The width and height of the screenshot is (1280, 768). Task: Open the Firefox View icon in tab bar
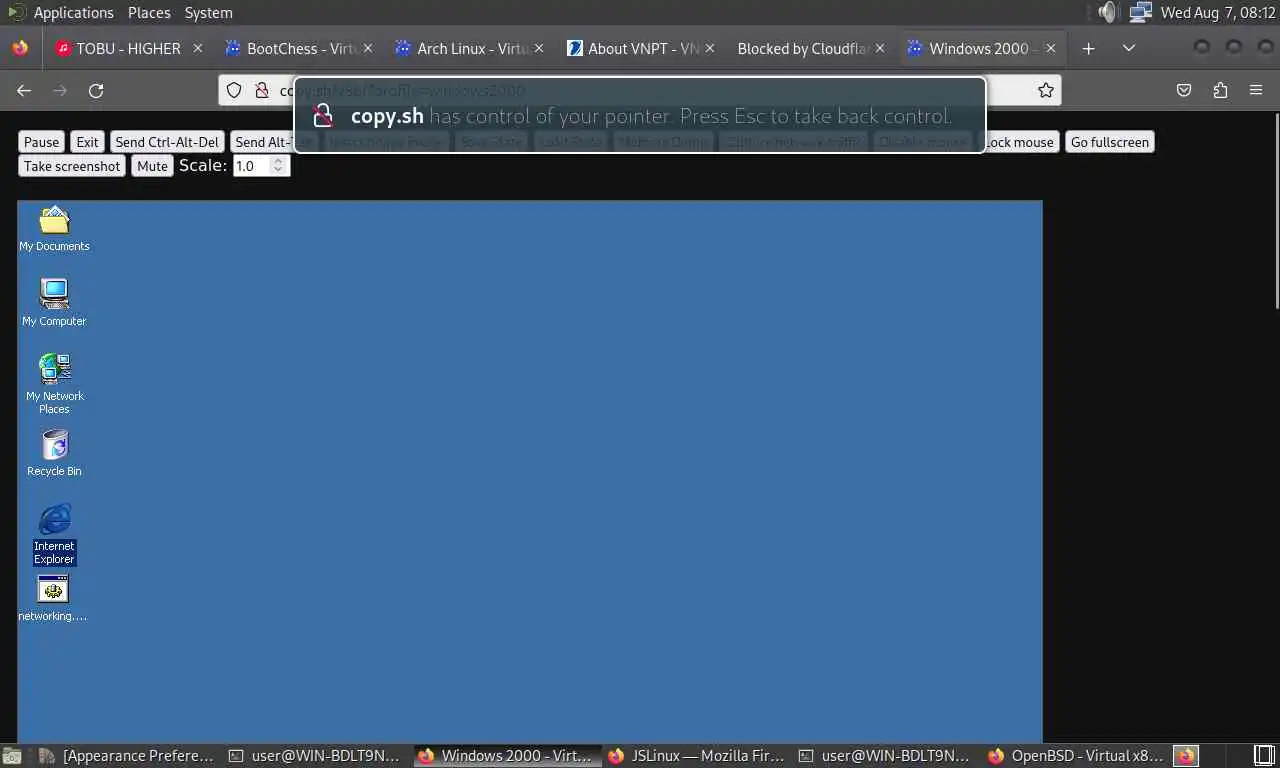[x=20, y=48]
